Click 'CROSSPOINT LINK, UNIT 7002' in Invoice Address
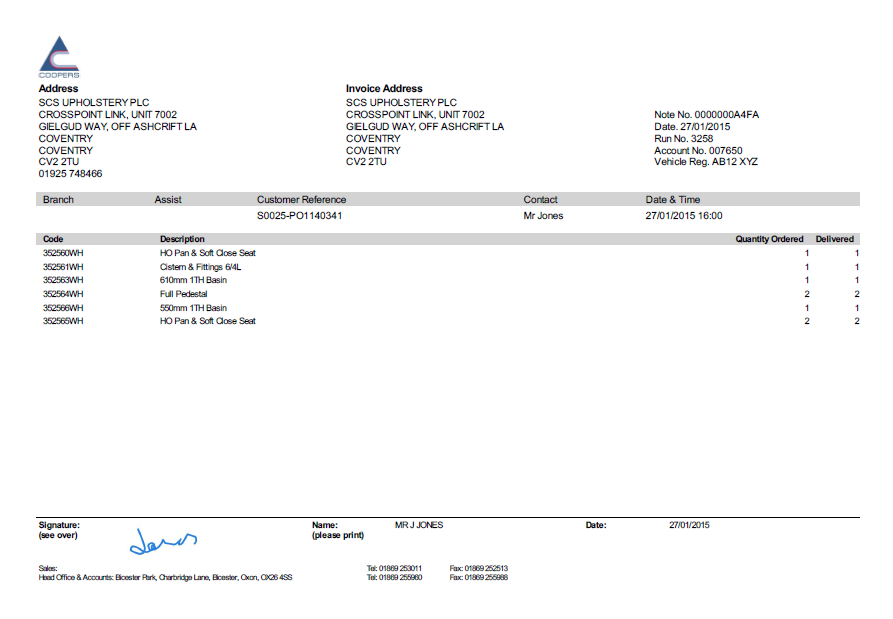Viewport: 893px width, 619px height. (x=415, y=114)
